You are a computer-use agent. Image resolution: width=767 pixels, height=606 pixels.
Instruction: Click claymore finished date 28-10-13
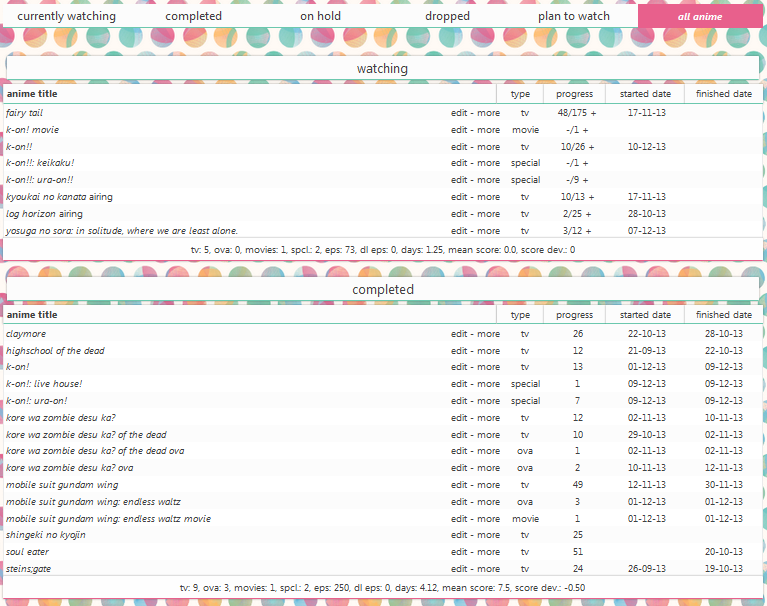(x=723, y=334)
